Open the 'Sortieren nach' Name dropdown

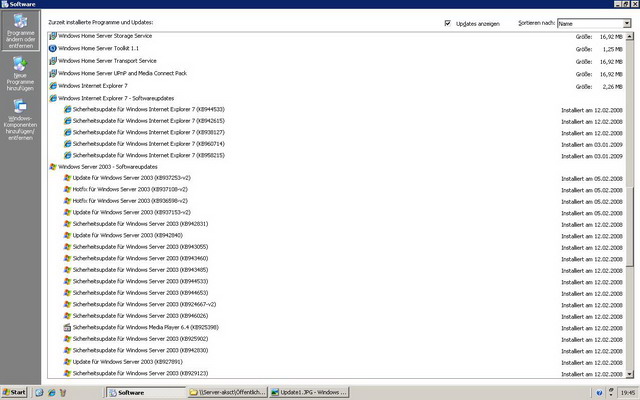594,23
